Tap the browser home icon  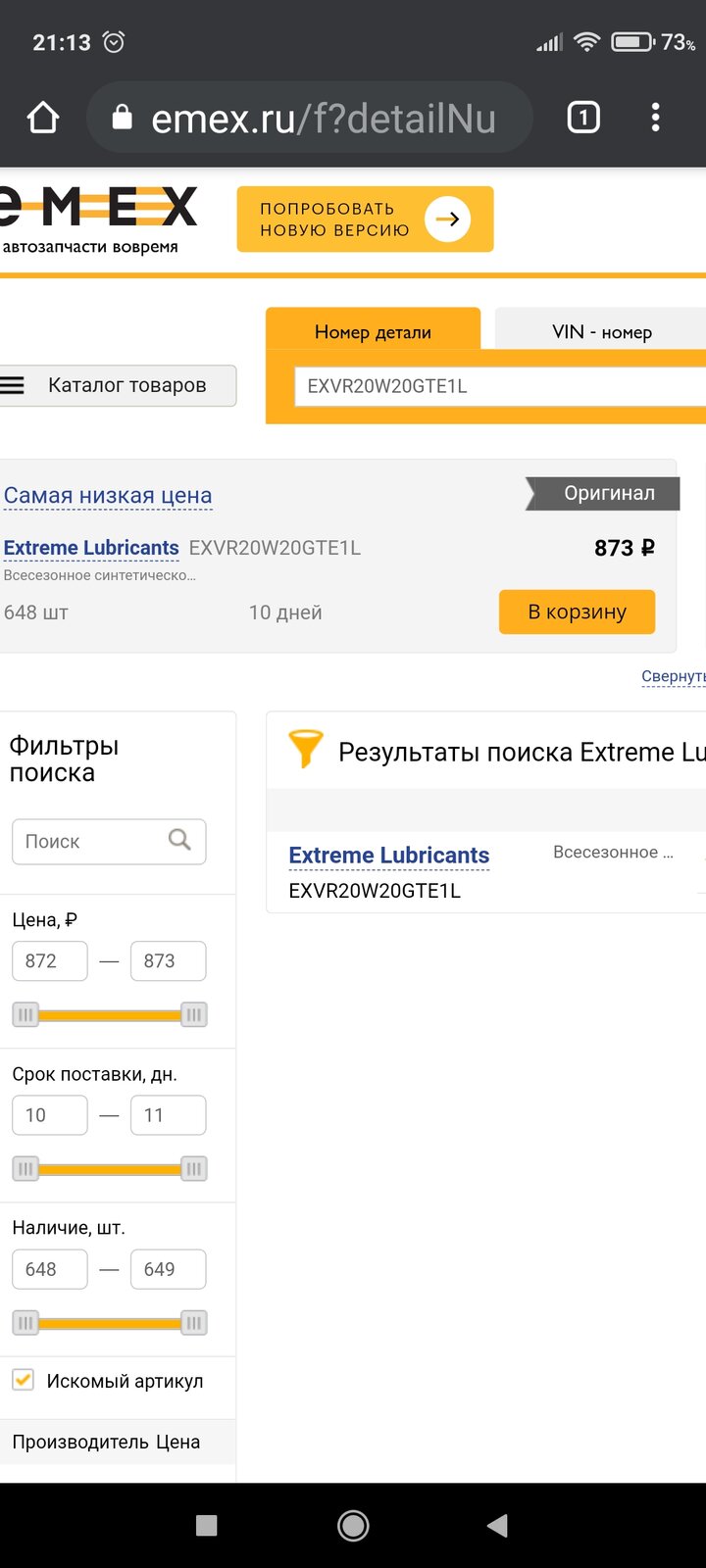click(43, 118)
